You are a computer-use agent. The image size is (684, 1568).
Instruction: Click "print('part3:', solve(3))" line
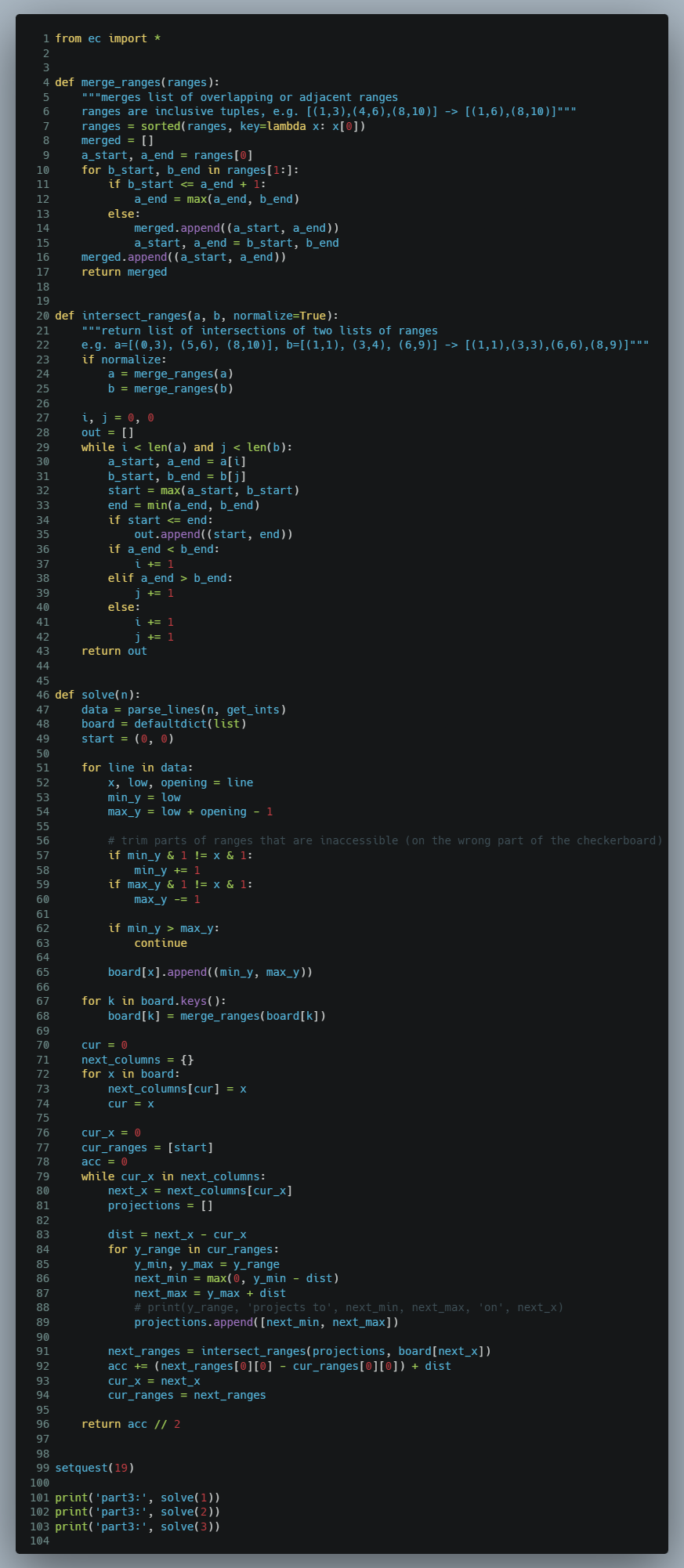pos(138,1526)
